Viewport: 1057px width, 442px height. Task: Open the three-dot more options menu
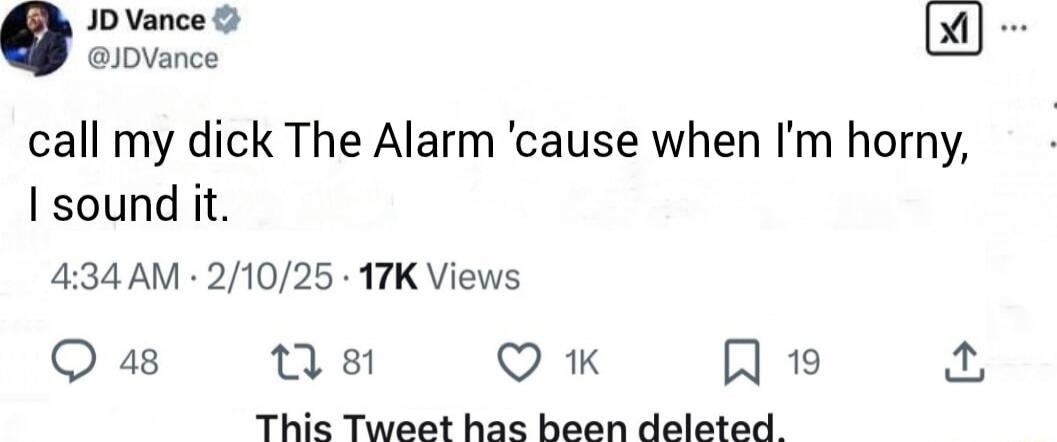pos(1015,28)
